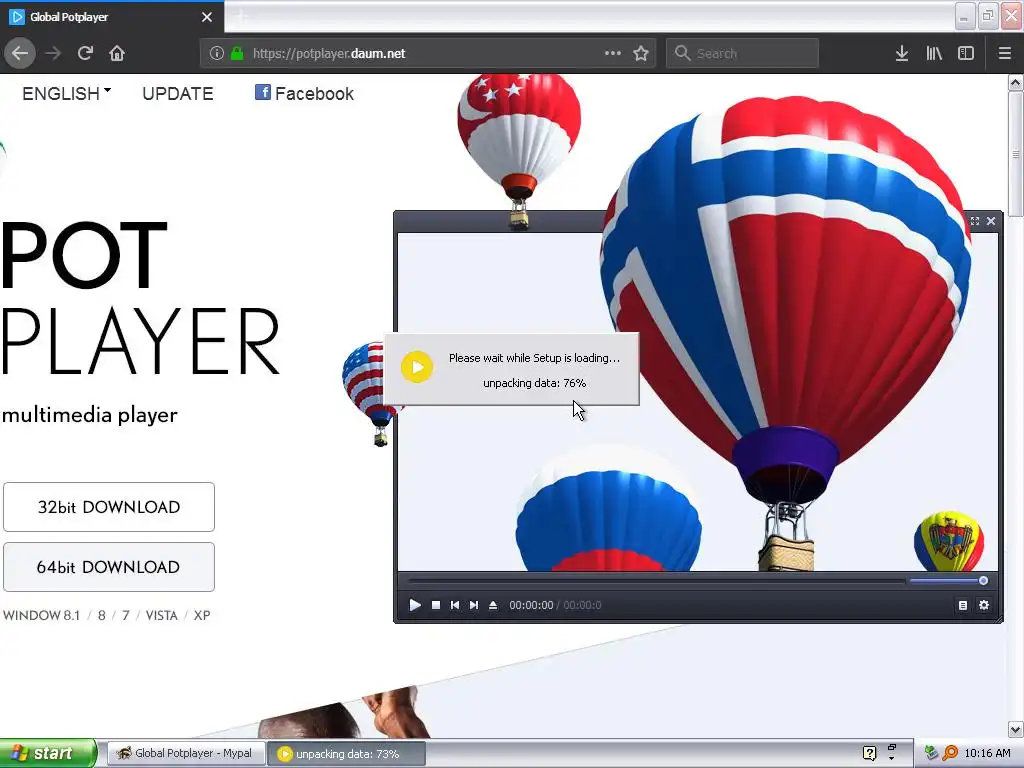The height and width of the screenshot is (768, 1024).
Task: Stop button in the player mockup
Action: [436, 605]
